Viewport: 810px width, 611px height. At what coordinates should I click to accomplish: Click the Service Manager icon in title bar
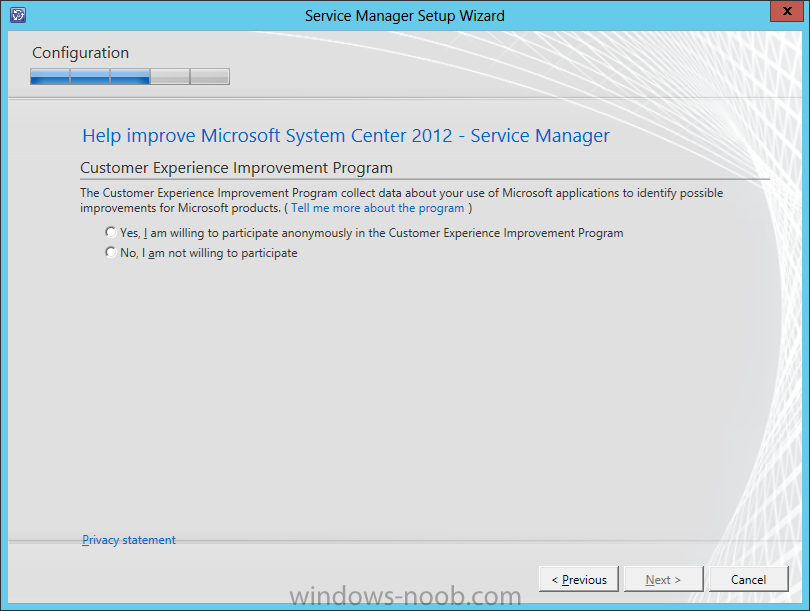[18, 15]
